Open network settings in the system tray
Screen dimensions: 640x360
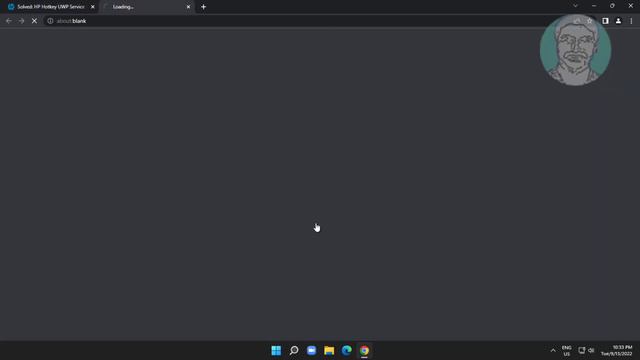(582, 351)
